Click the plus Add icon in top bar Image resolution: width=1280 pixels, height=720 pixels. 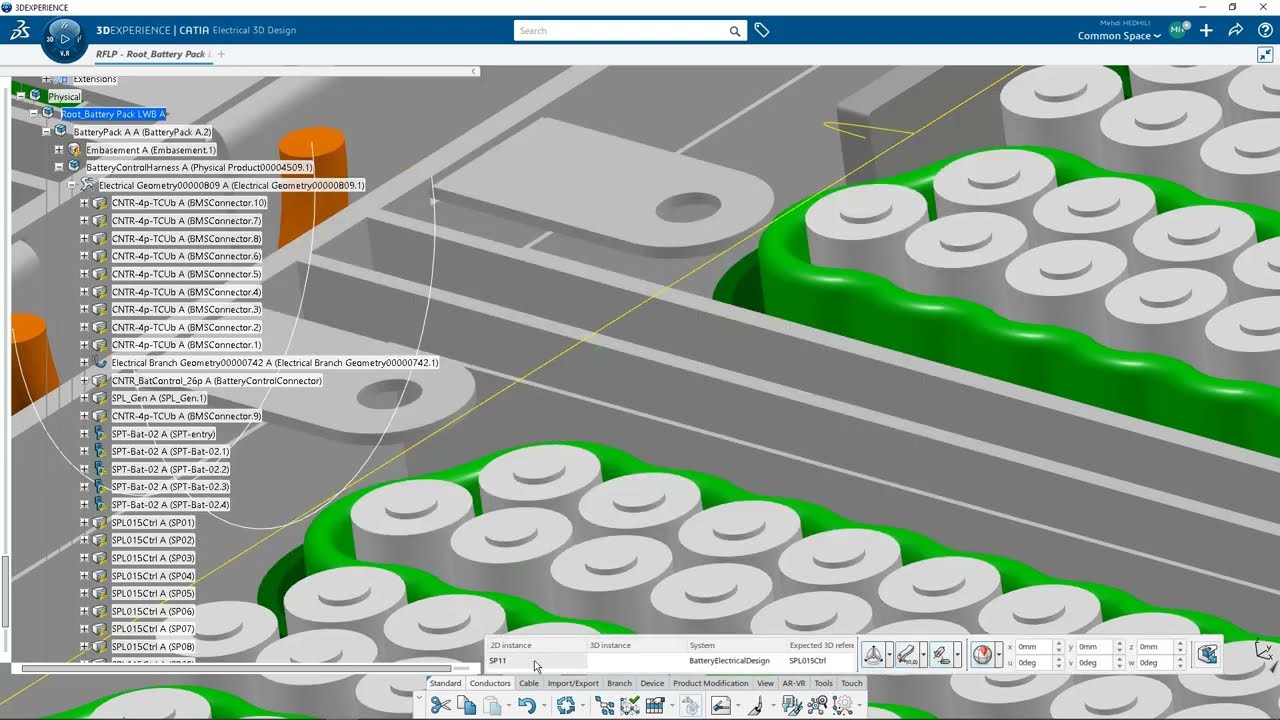tap(1206, 31)
